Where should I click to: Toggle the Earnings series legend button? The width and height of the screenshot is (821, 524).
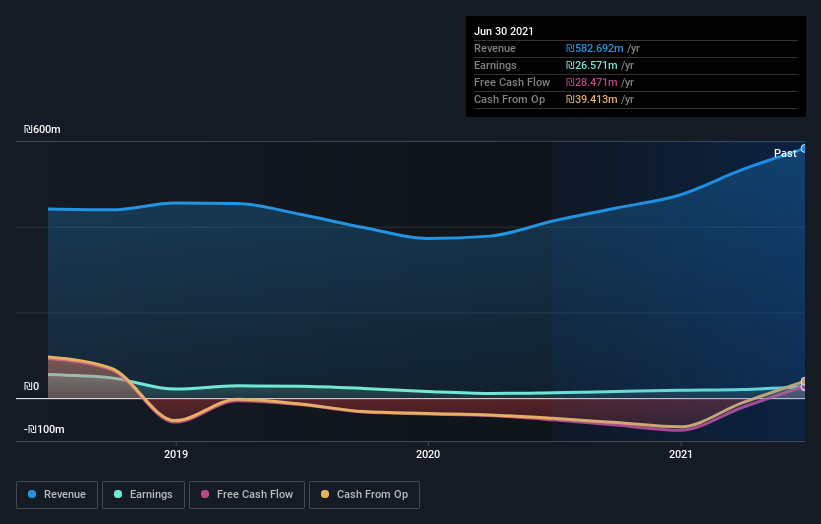143,495
